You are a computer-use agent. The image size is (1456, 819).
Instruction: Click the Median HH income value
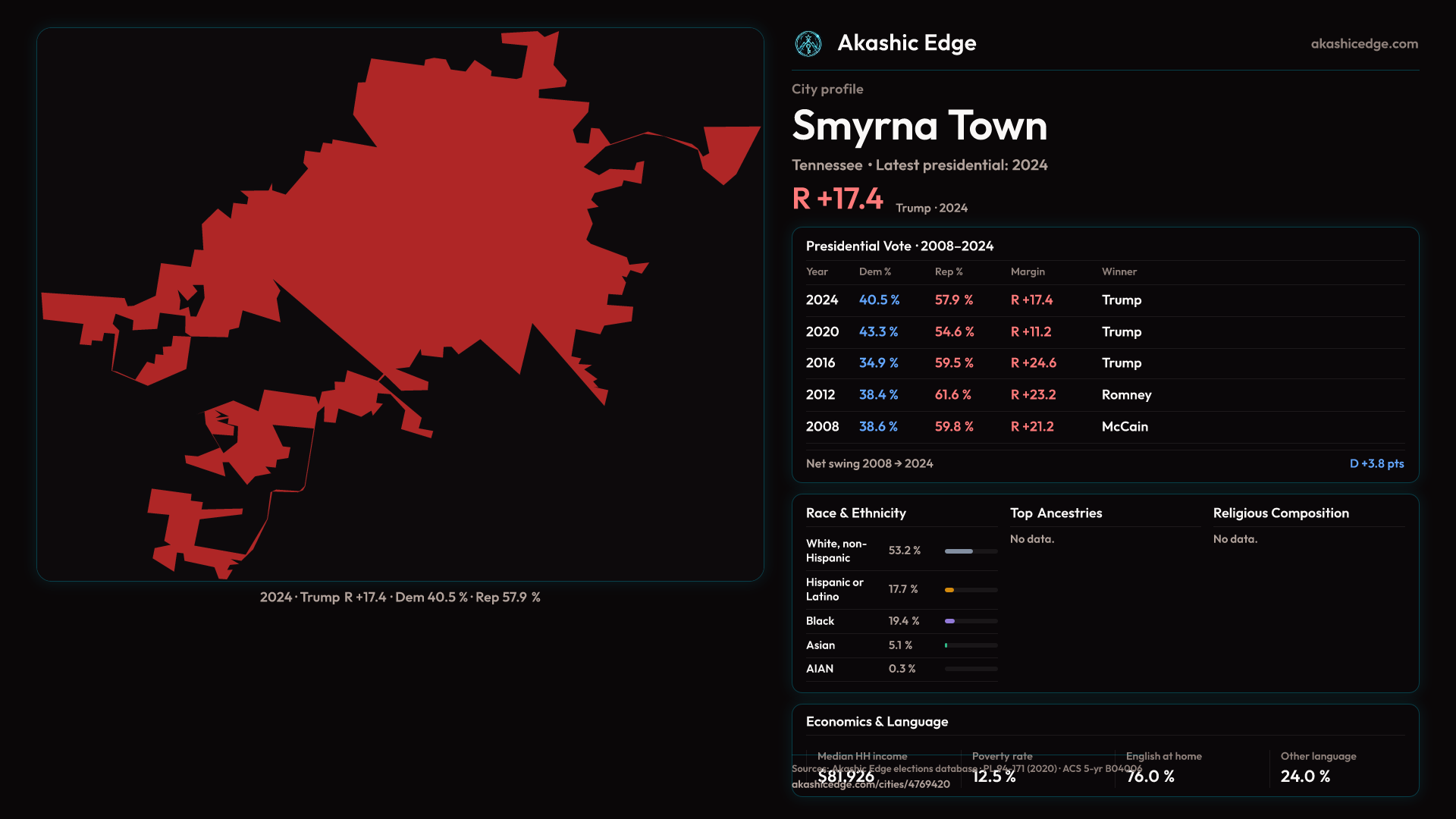tap(846, 777)
